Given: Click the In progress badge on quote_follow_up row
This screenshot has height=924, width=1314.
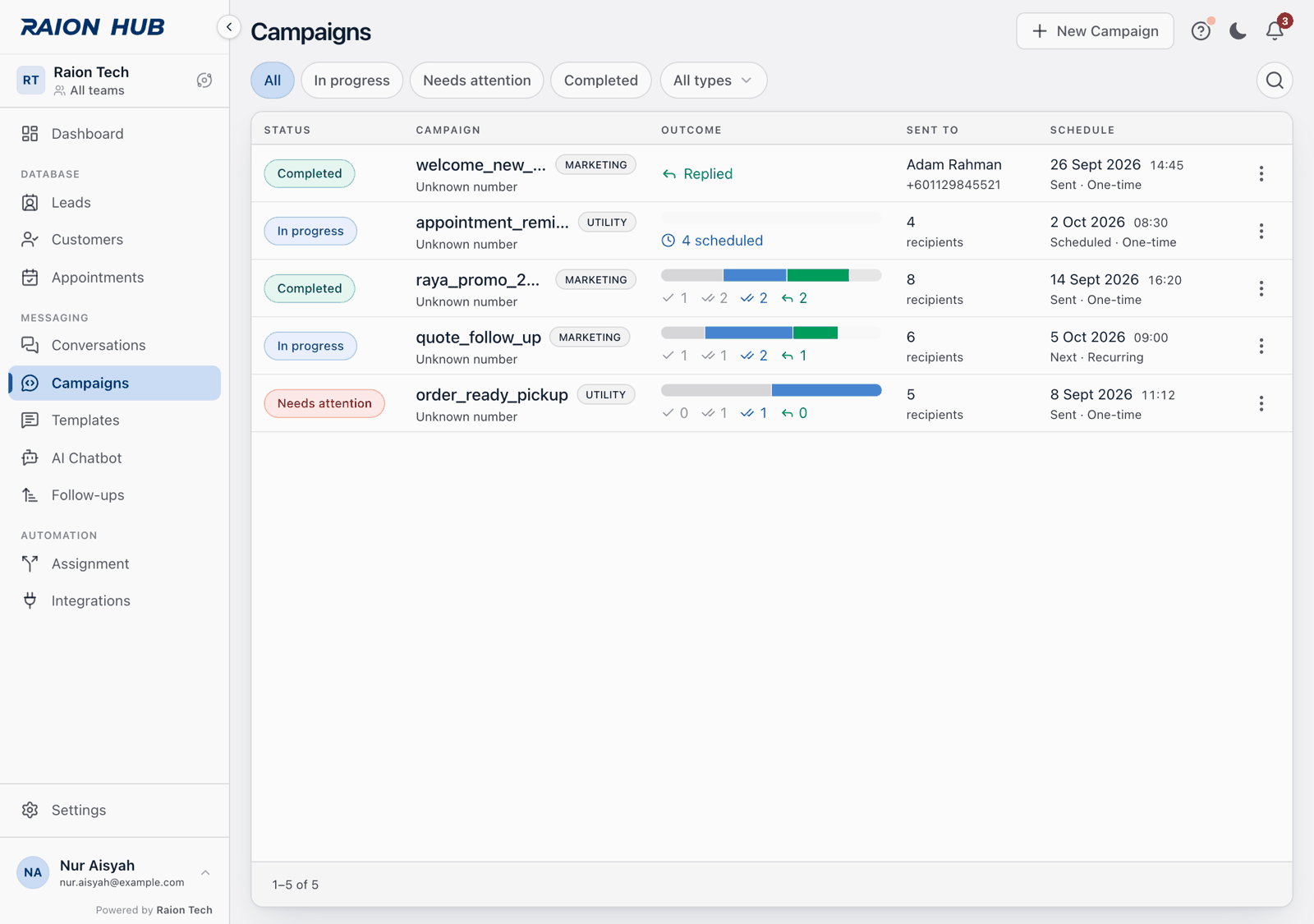Looking at the screenshot, I should click(x=310, y=346).
